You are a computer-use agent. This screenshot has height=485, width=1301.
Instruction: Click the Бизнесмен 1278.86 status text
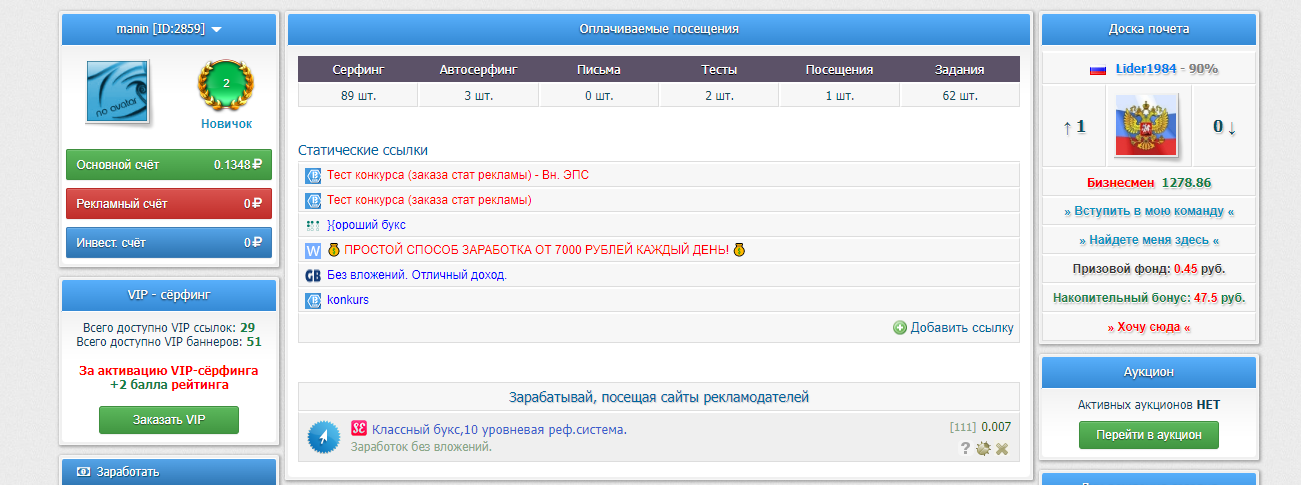click(x=1148, y=183)
